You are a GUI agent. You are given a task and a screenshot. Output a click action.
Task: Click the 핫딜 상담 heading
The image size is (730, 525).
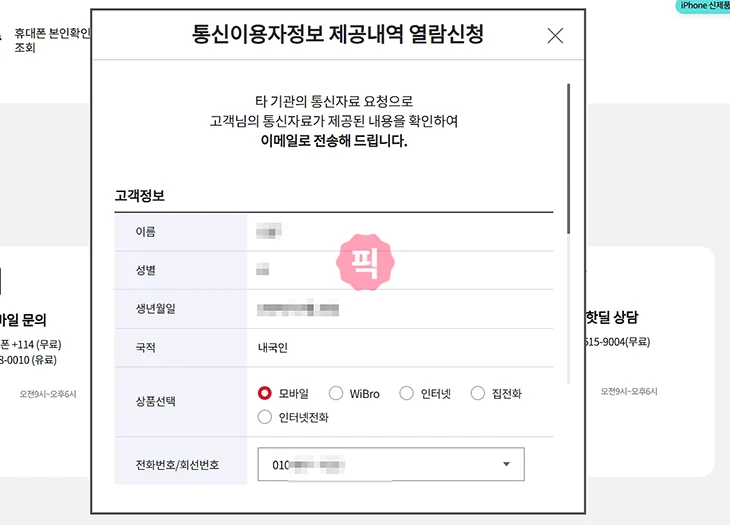pos(611,317)
